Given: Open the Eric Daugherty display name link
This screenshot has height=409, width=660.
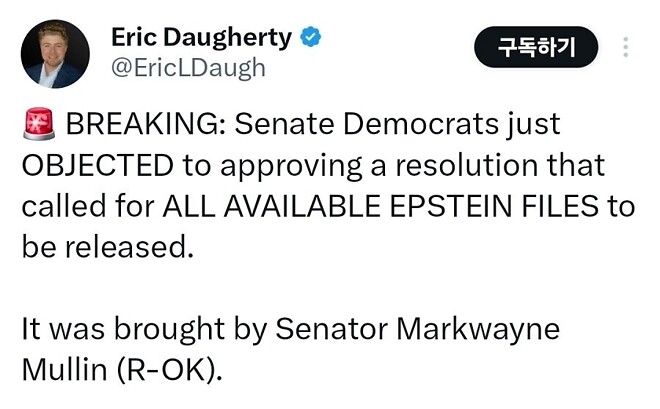Looking at the screenshot, I should click(201, 37).
